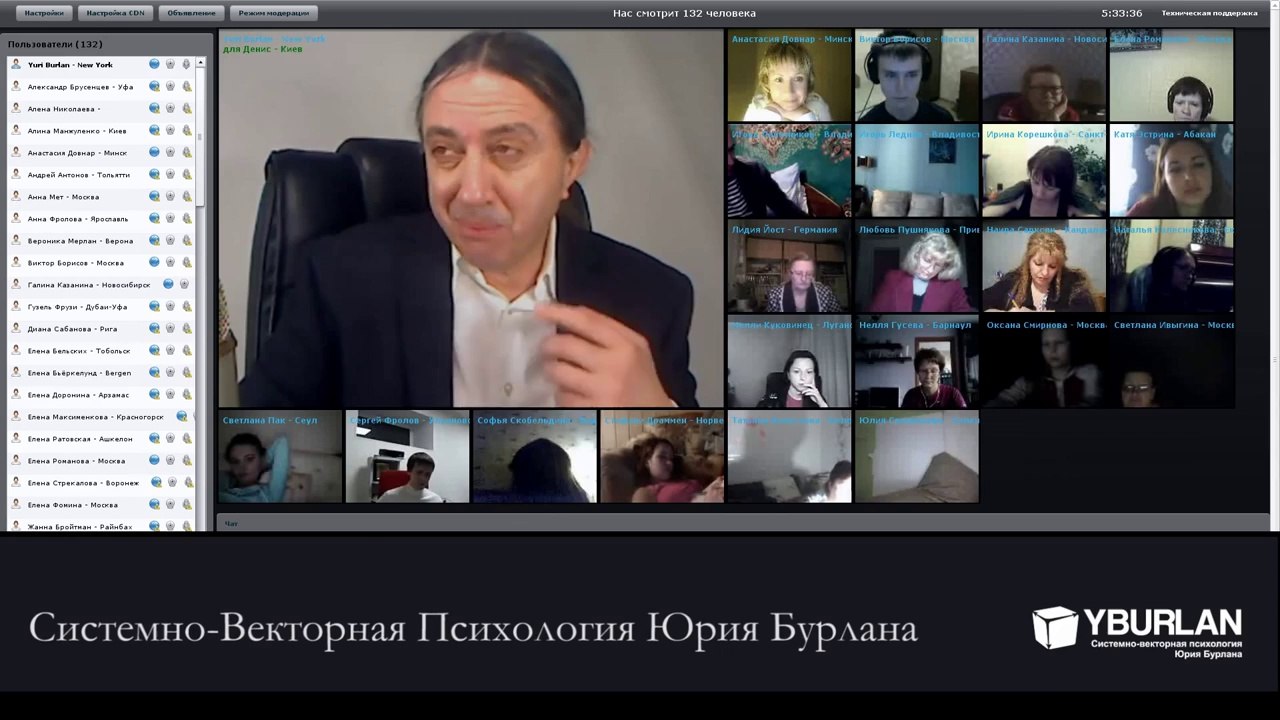The image size is (1280, 720).
Task: Click the Нас смотрит 132 человека text
Action: tap(684, 13)
